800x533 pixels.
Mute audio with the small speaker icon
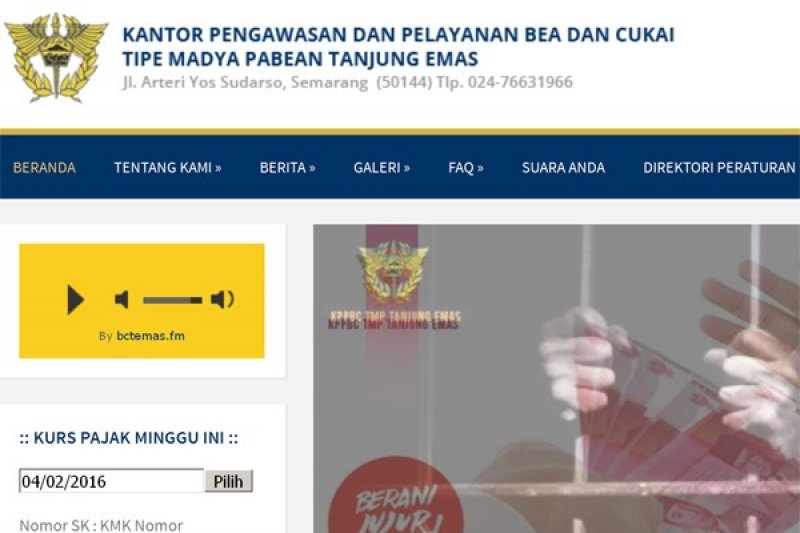click(x=121, y=299)
